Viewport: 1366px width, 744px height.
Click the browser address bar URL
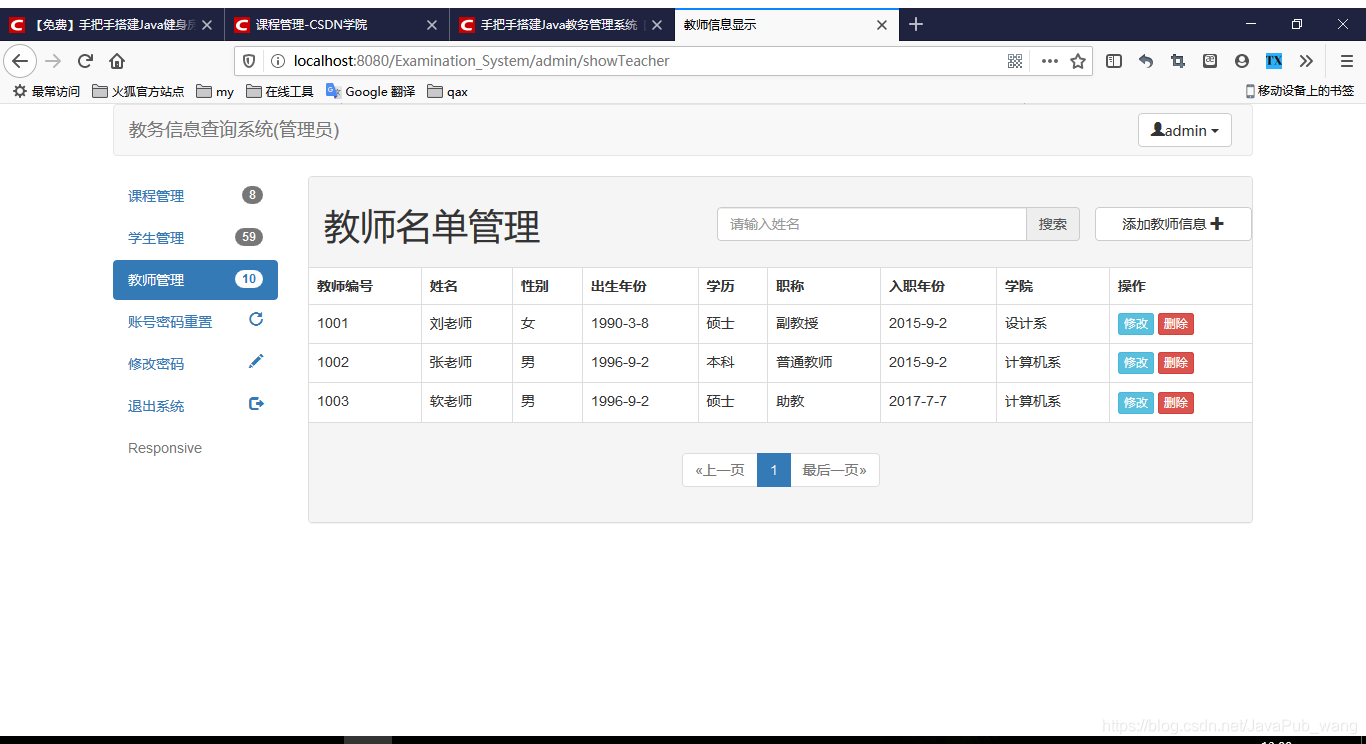[x=482, y=61]
